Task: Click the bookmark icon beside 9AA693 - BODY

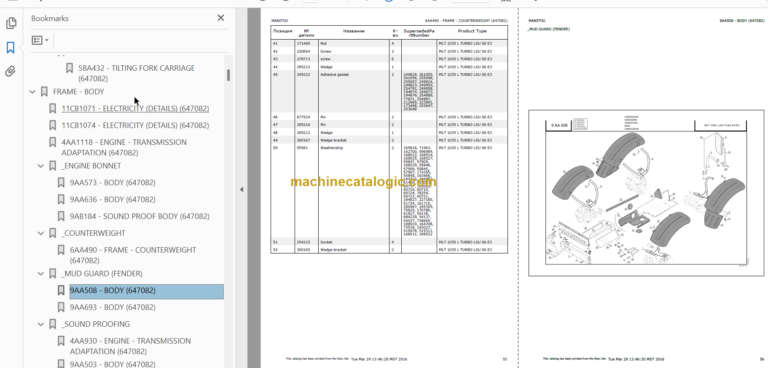Action: pos(61,307)
